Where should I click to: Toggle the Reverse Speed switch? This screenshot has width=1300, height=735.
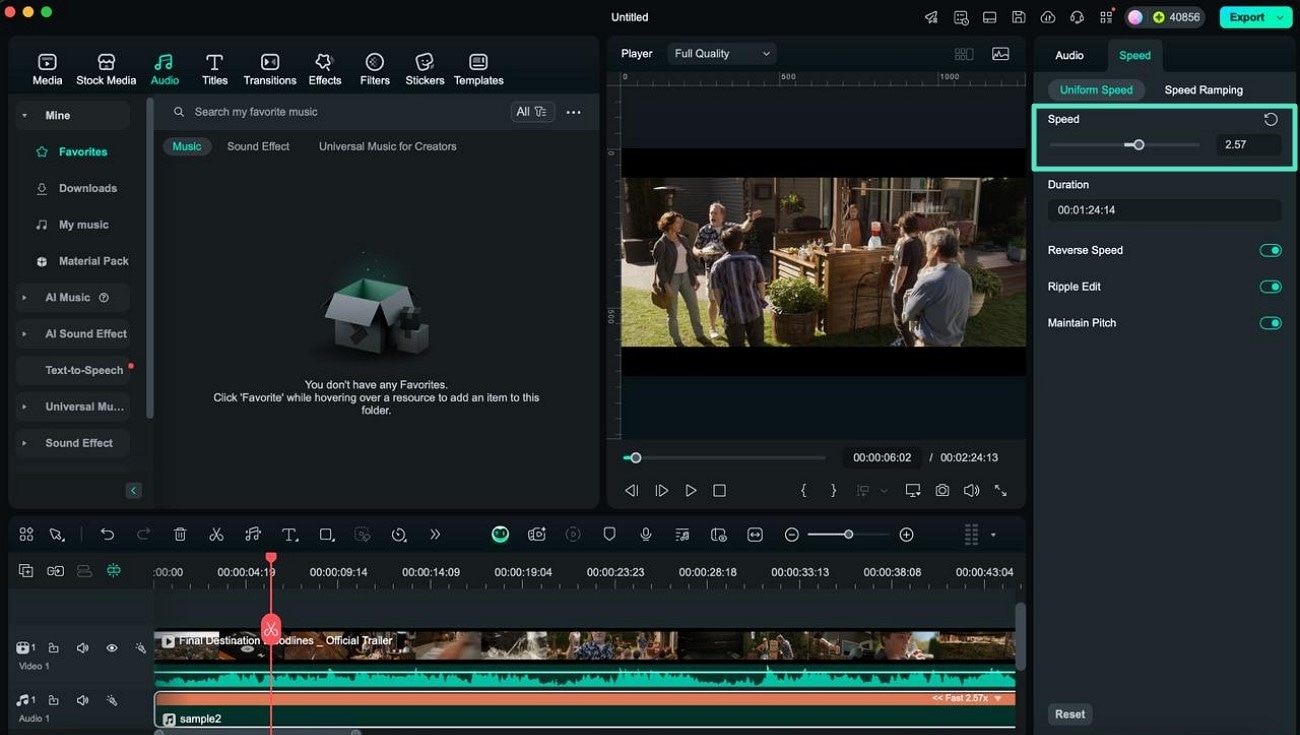coord(1270,250)
